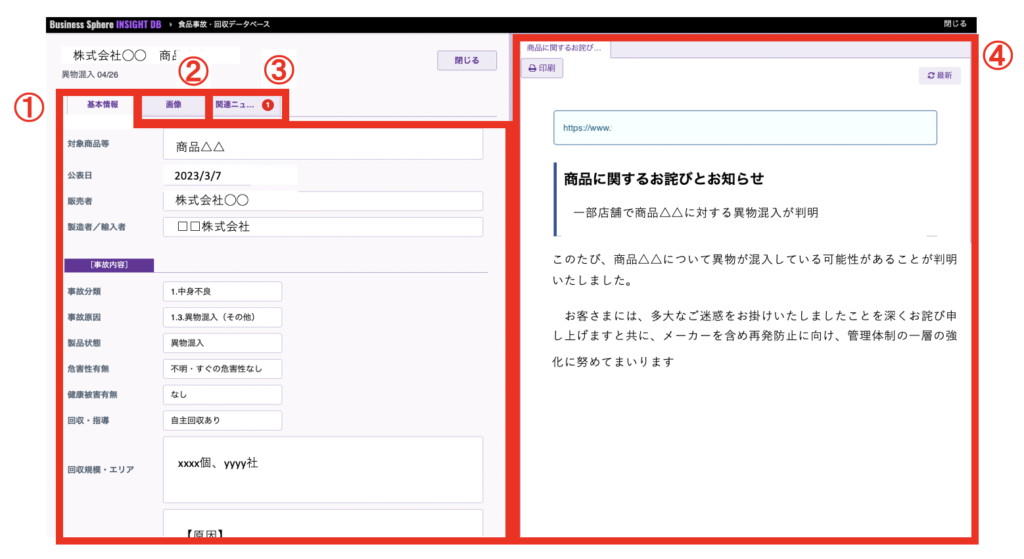Click the 事故原因 field showing 1.3.異物混入

tap(221, 317)
